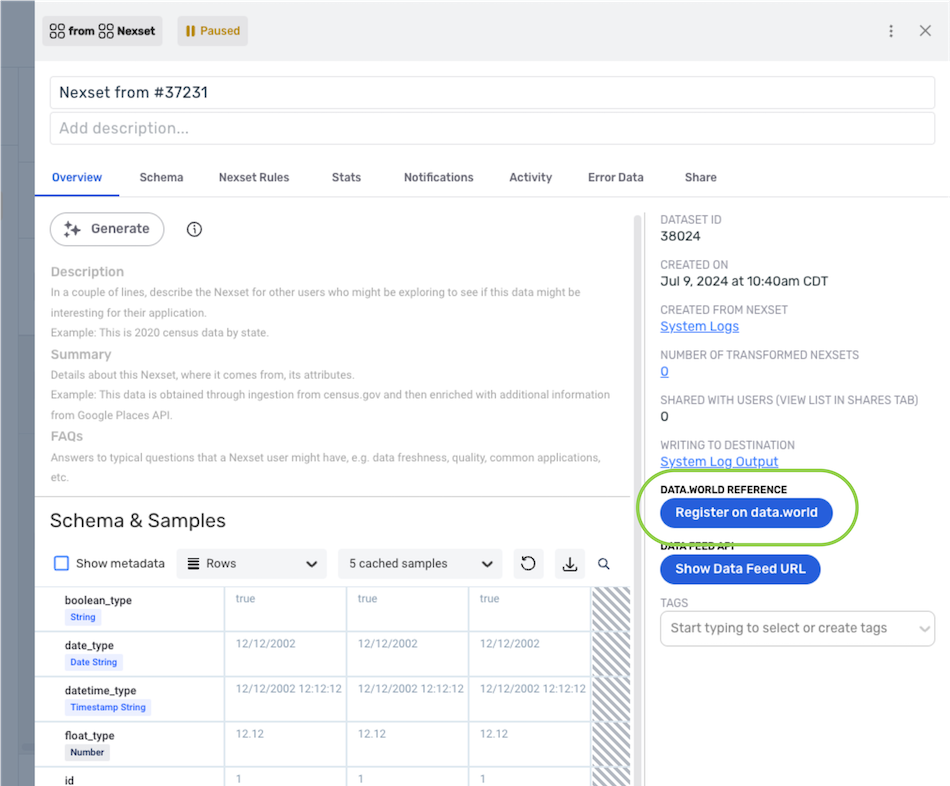
Task: Click the Add description field
Action: click(492, 128)
